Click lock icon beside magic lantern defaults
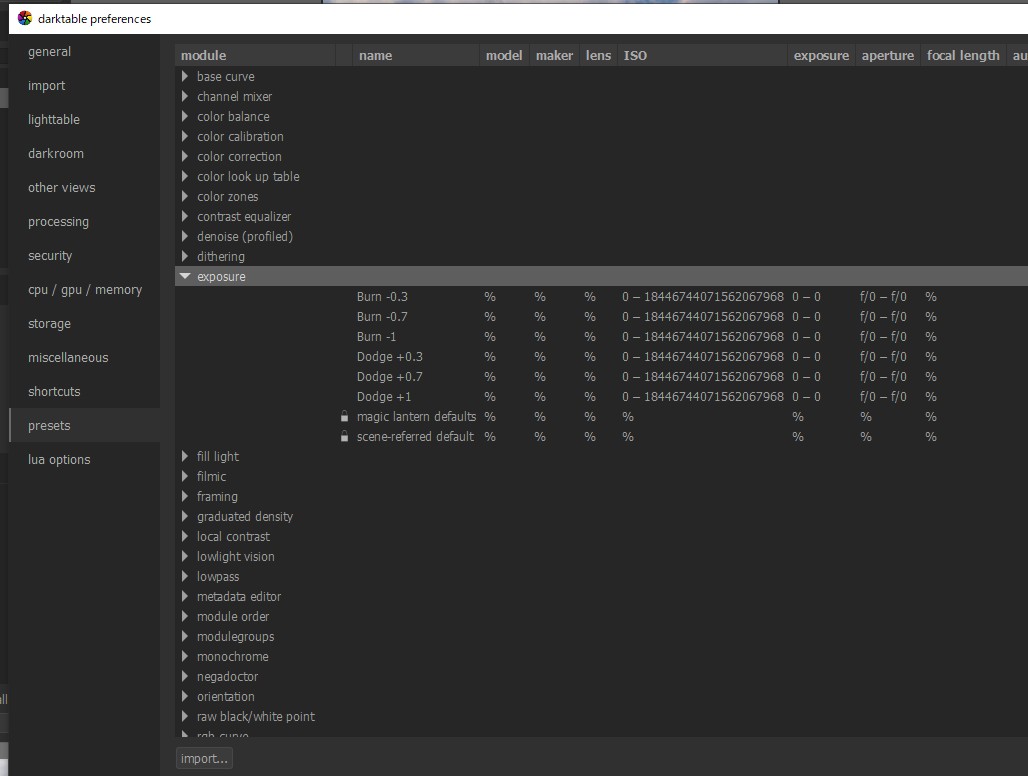The image size is (1028, 776). click(x=344, y=416)
